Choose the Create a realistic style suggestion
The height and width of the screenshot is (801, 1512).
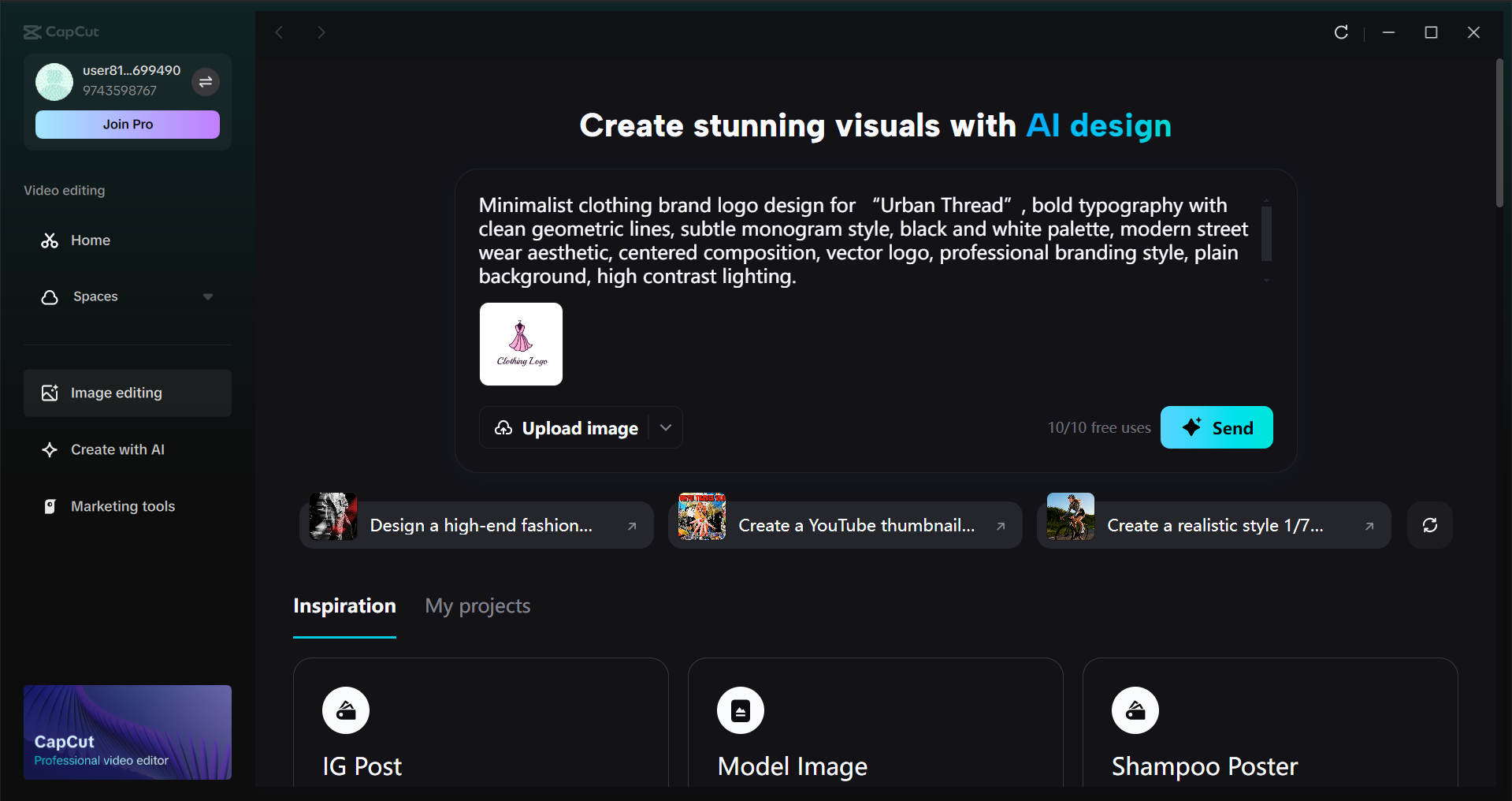pyautogui.click(x=1214, y=525)
